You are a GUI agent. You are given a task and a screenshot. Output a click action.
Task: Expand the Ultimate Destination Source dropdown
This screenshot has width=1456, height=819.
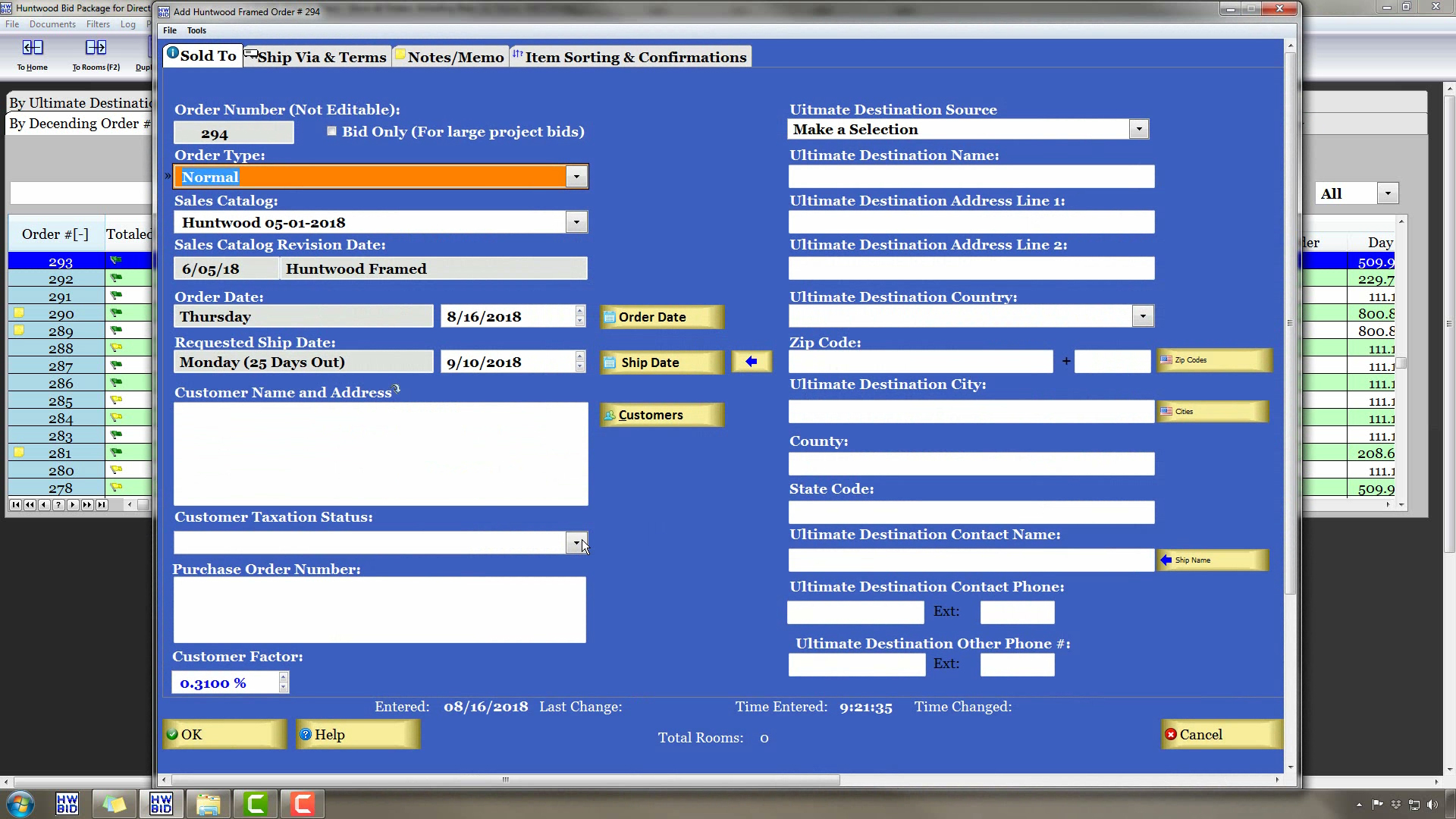click(x=1138, y=129)
